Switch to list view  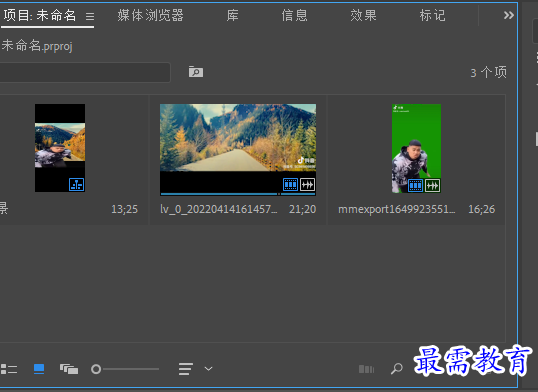(9, 369)
